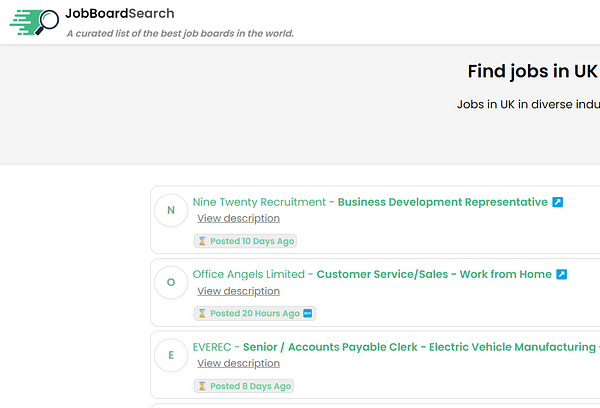This screenshot has width=600, height=408.
Task: Open external link icon for Customer Service/Sales job
Action: (561, 274)
